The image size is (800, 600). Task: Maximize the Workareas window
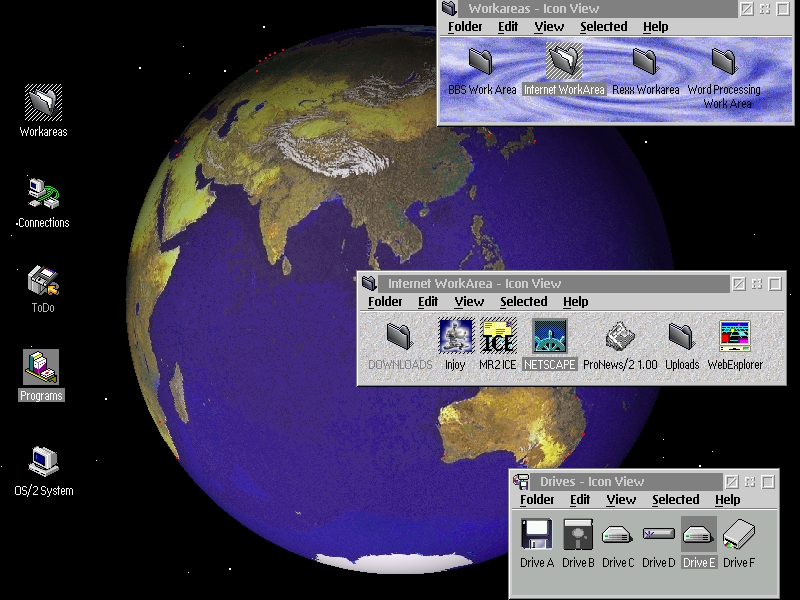(783, 9)
